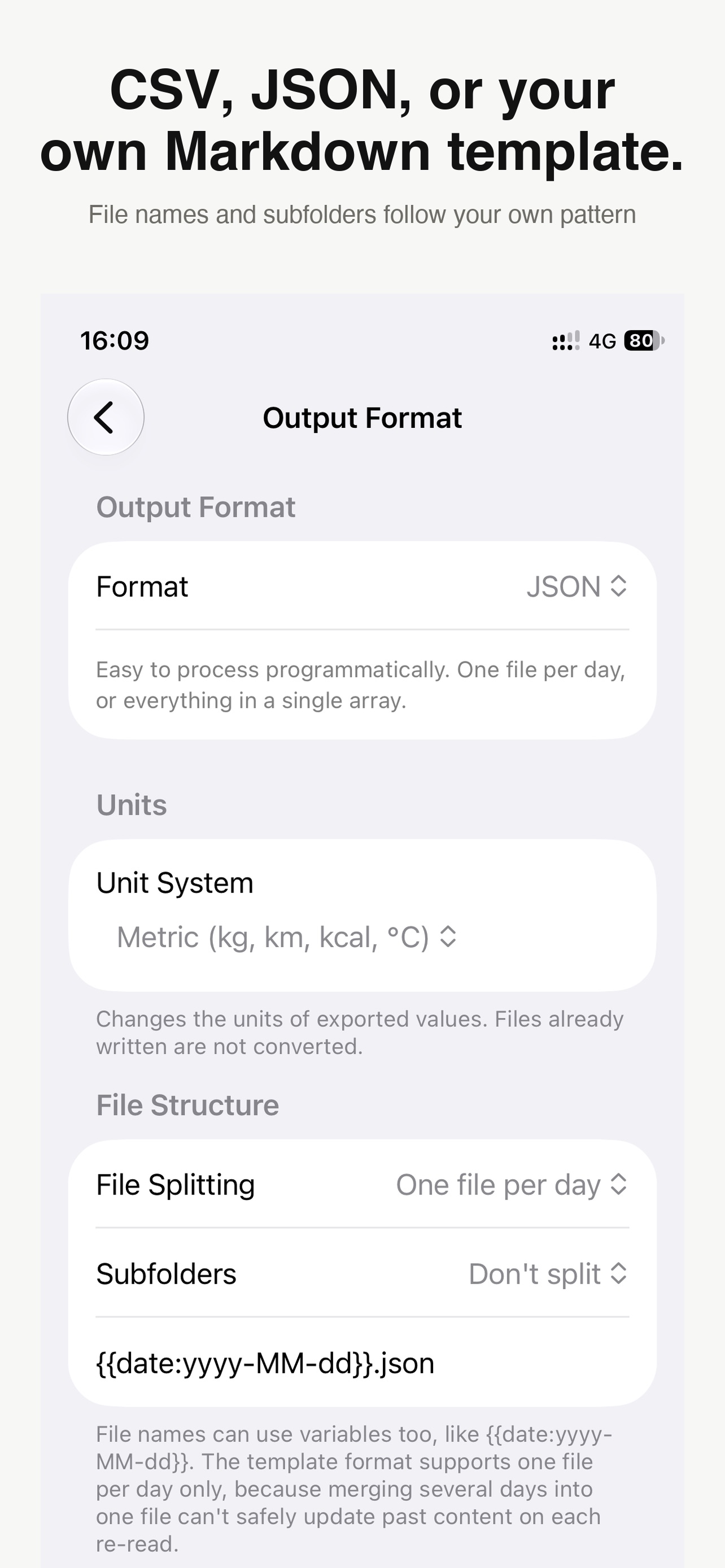The image size is (725, 1568).
Task: Change File Splitting from One file per day
Action: click(512, 1185)
